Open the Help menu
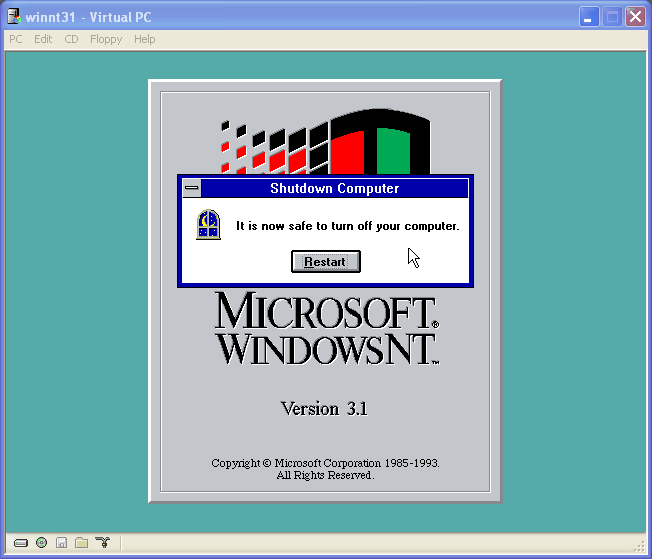The image size is (652, 559). tap(144, 39)
